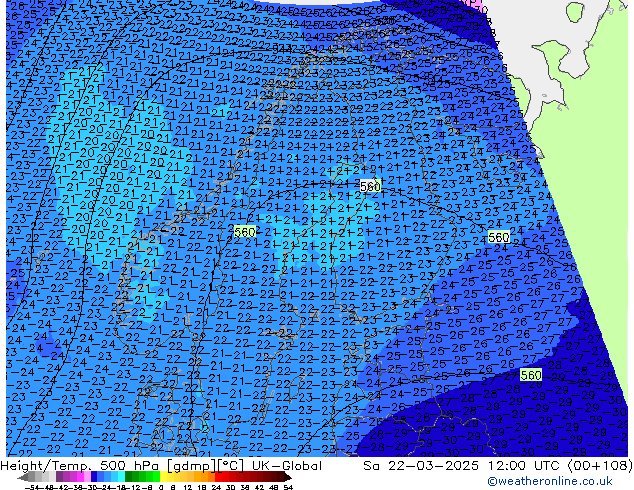Pick the bright cyan swatch in the legend
This screenshot has height=490, width=634.
point(121,477)
